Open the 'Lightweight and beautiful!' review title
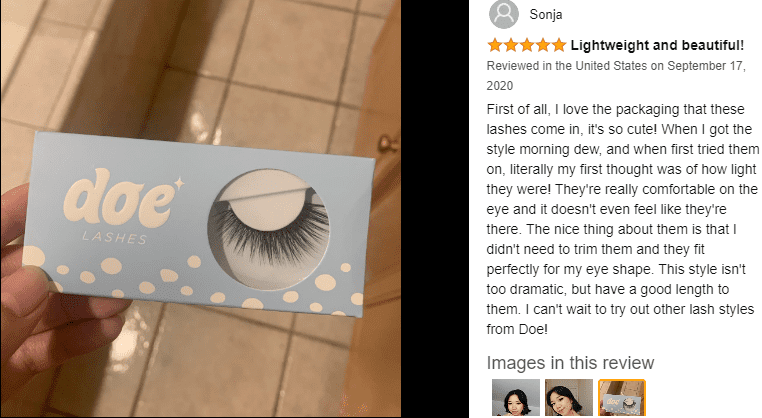Viewport: 762px width, 418px height. 657,45
